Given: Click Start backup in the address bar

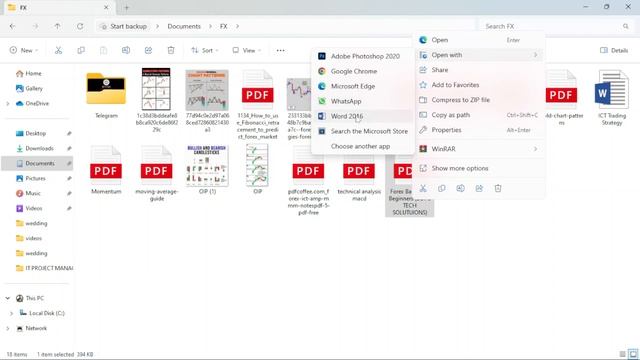Looking at the screenshot, I should pyautogui.click(x=124, y=26).
